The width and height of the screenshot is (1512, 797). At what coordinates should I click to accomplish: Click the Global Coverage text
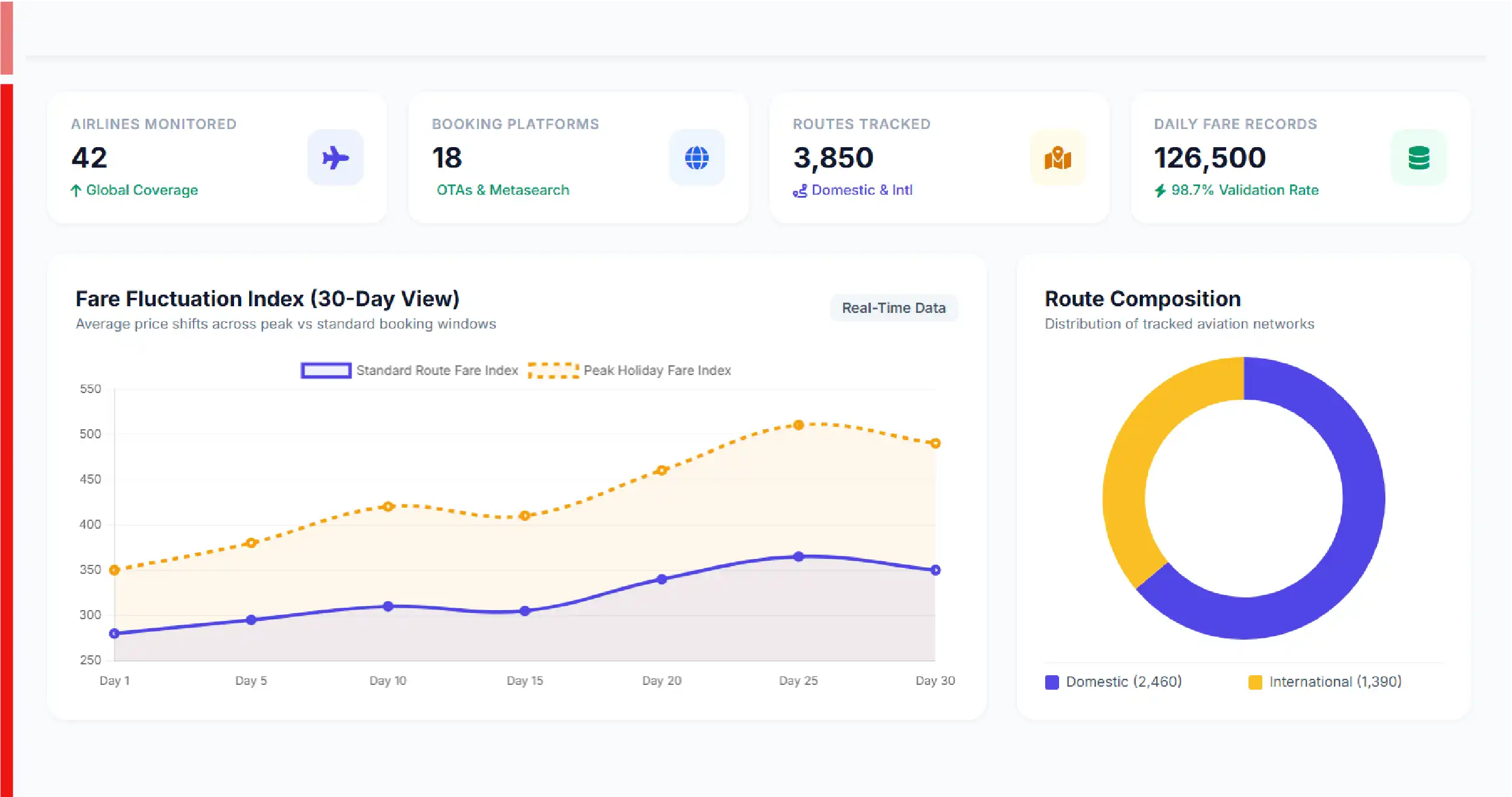(x=142, y=190)
